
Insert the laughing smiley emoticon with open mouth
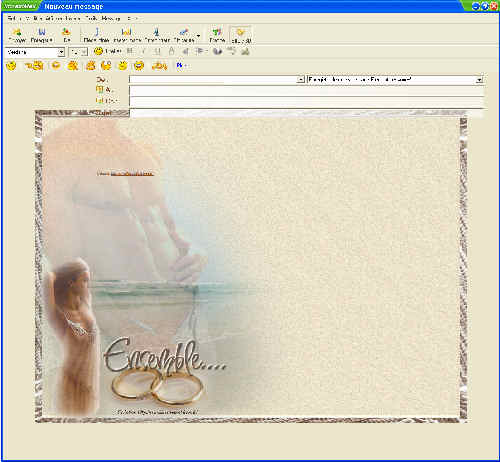[x=139, y=66]
